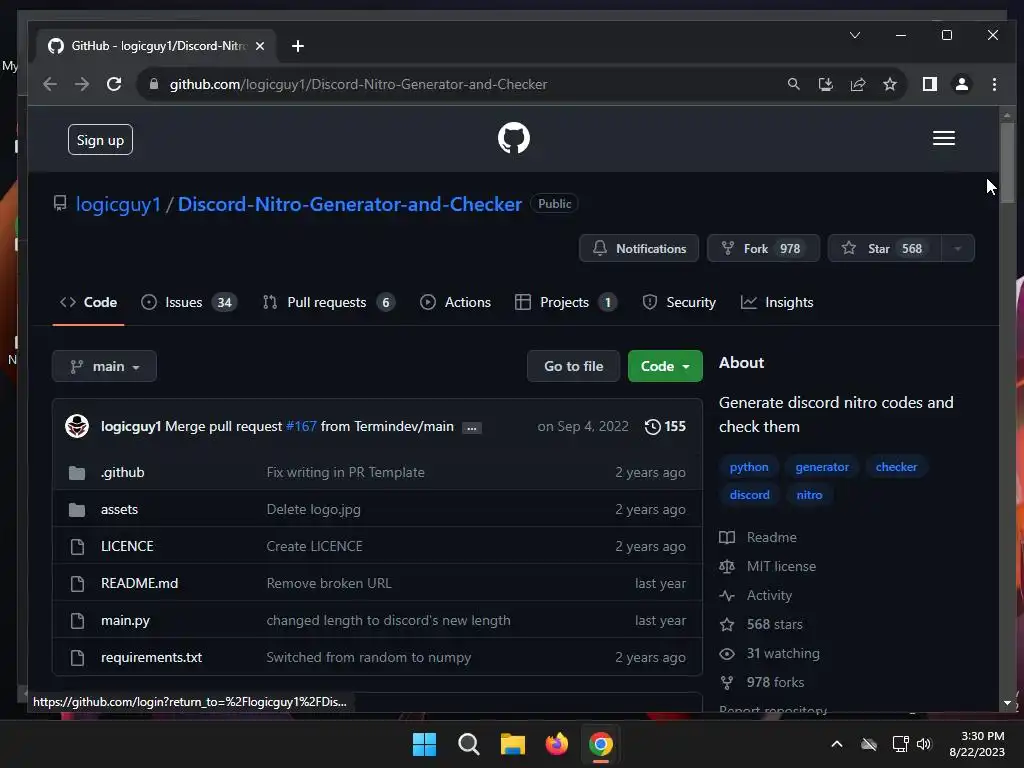Open the Insights tab
This screenshot has height=768, width=1024.
777,302
